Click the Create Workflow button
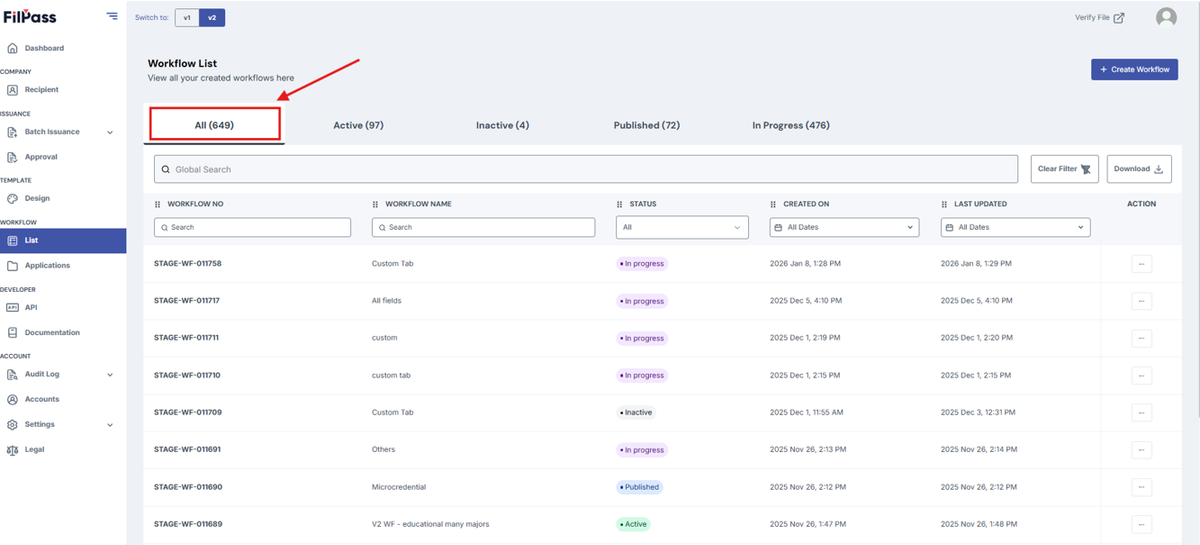This screenshot has height=545, width=1200. pos(1134,69)
